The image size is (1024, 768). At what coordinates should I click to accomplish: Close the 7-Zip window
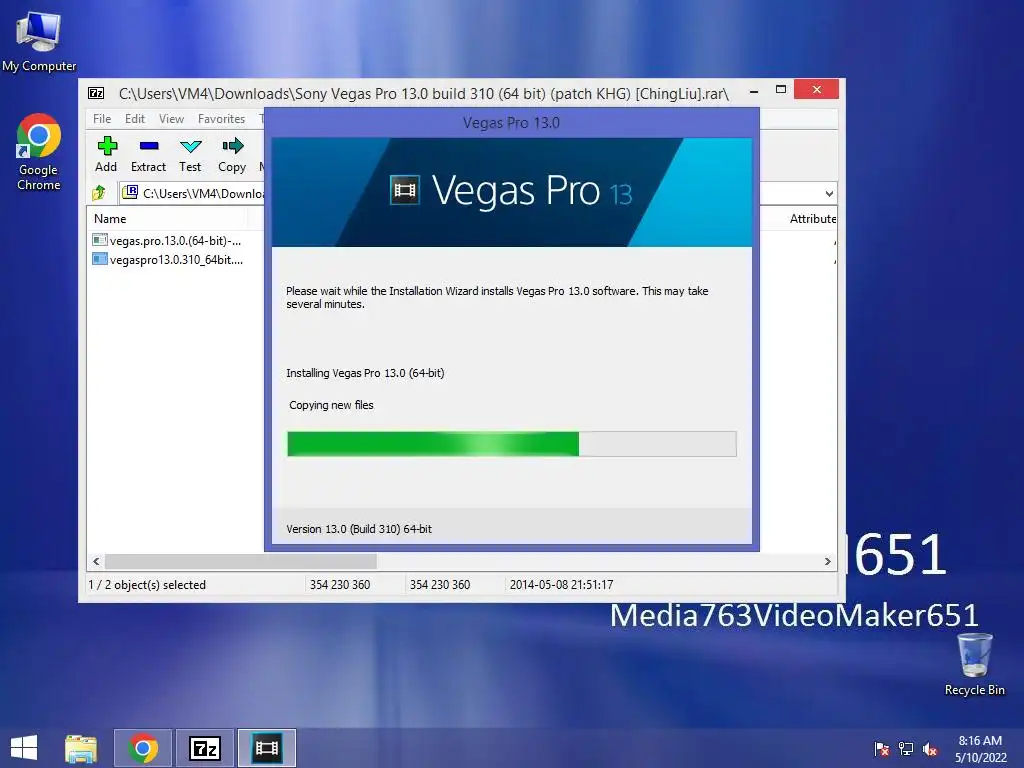click(x=816, y=89)
